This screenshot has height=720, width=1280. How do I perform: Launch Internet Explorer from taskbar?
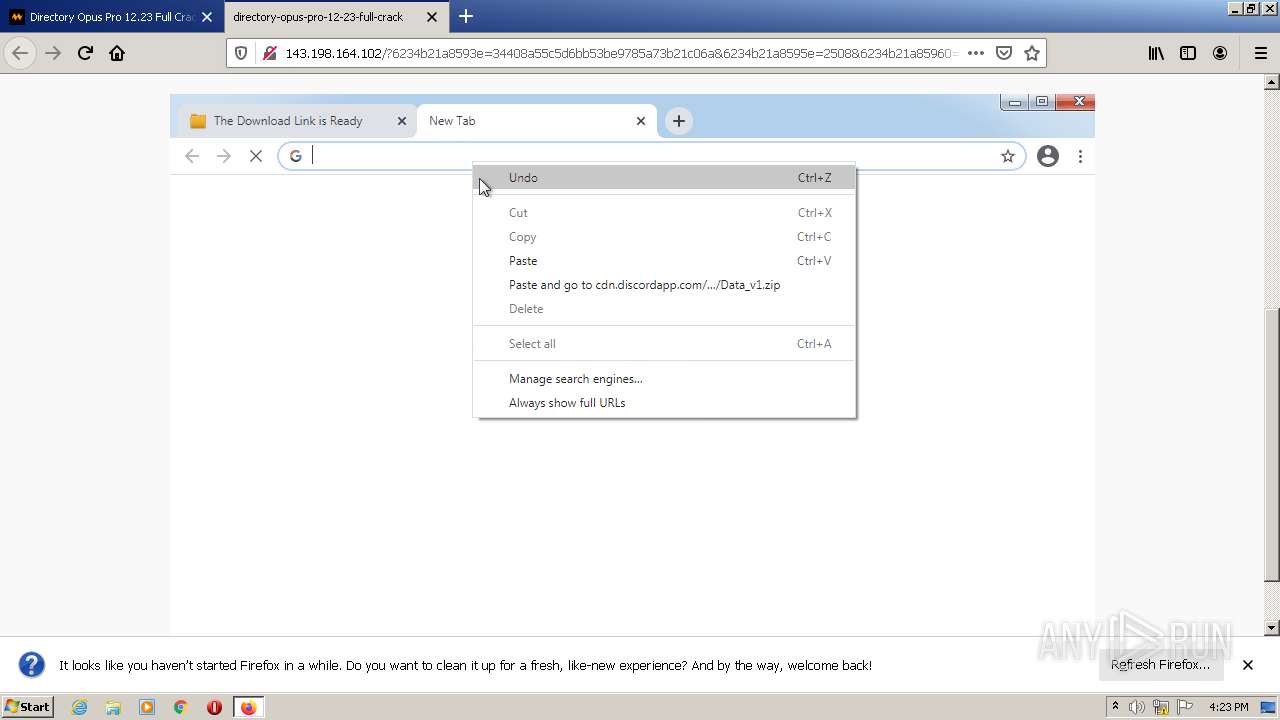click(x=79, y=707)
